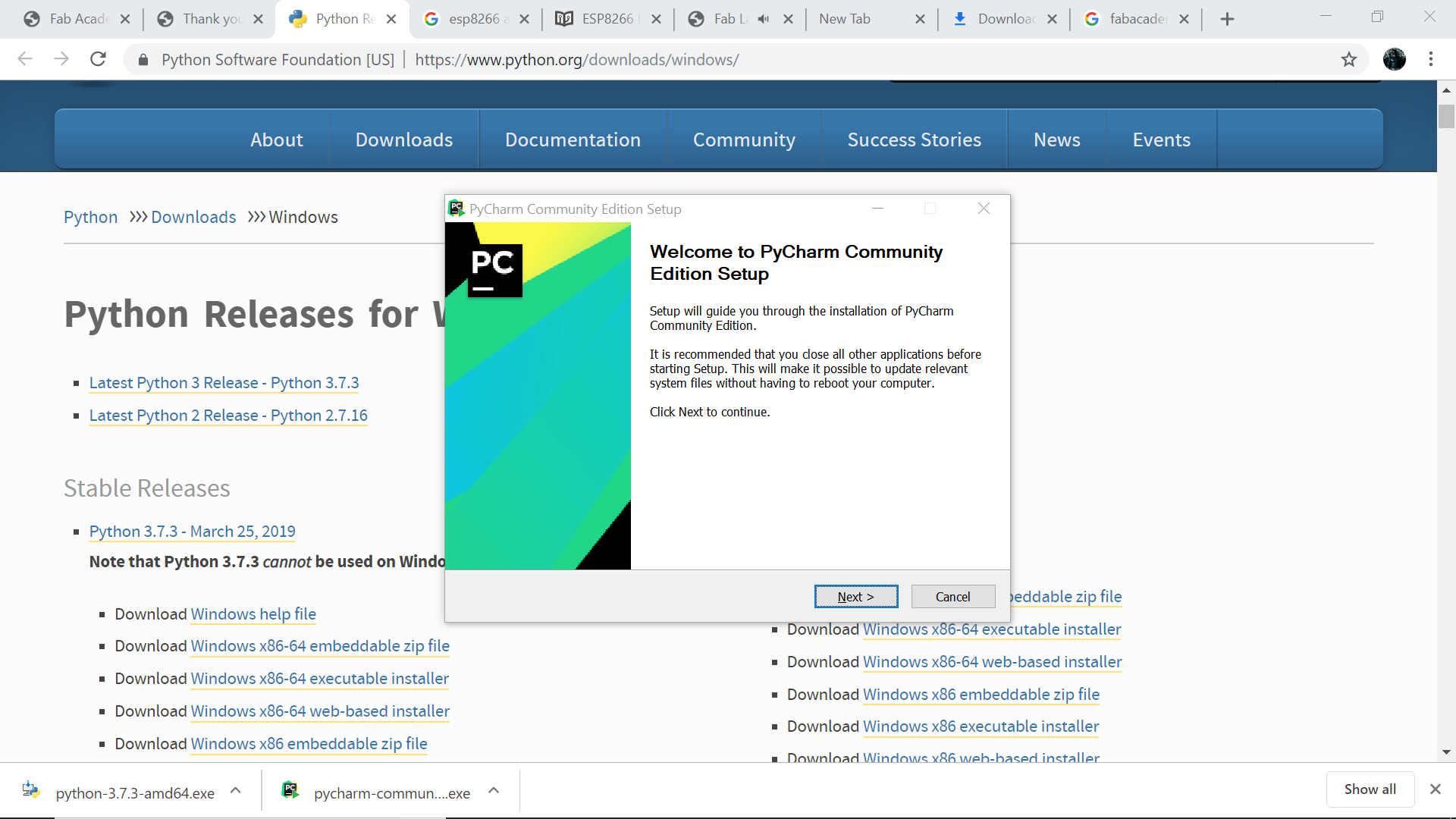The height and width of the screenshot is (819, 1456).
Task: Open the Chrome three-dot menu
Action: (1430, 59)
